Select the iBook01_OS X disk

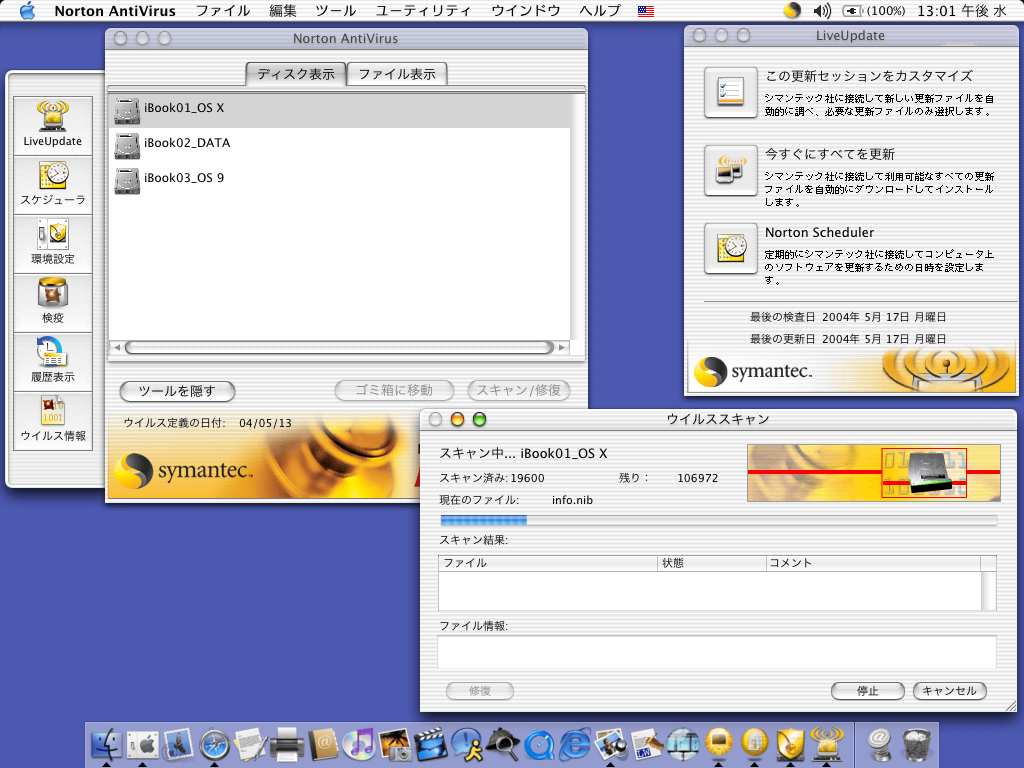click(340, 109)
